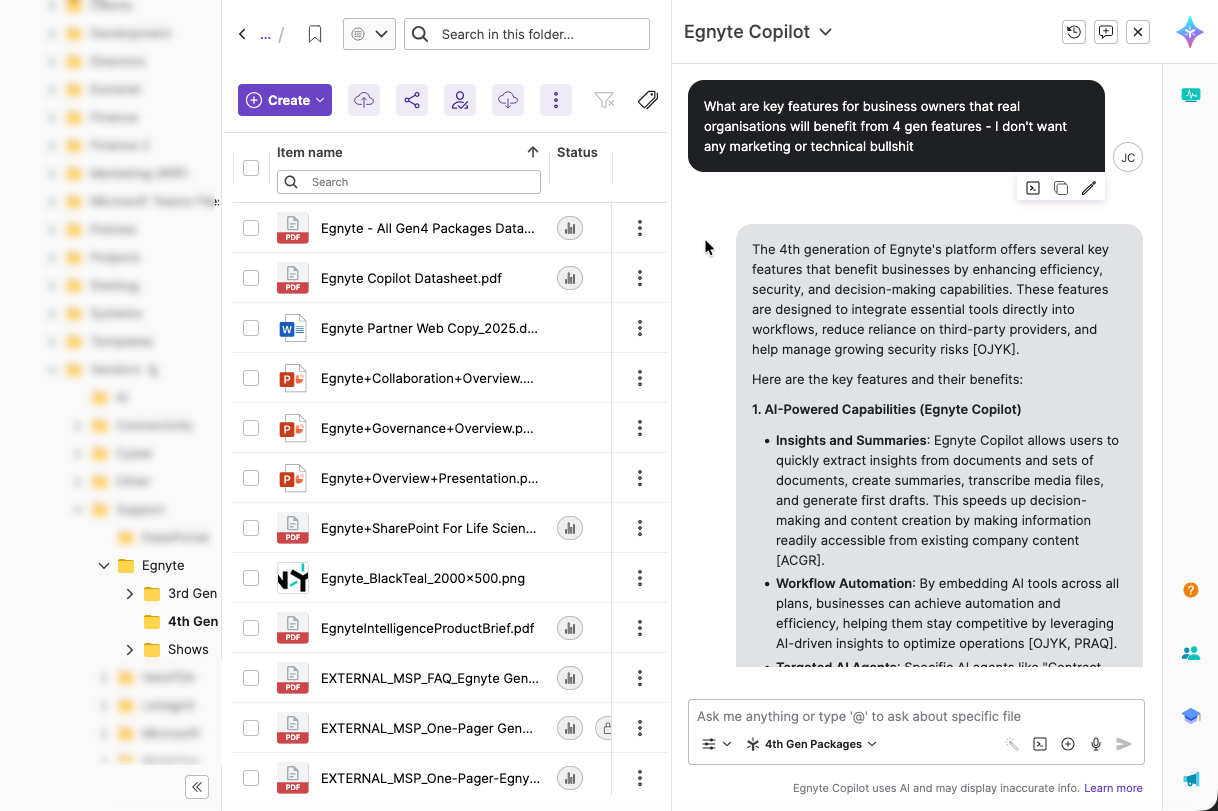Viewport: 1218px width, 811px height.
Task: Click status icon for Egnyte Copilot Datasheet.pdf
Action: point(570,278)
